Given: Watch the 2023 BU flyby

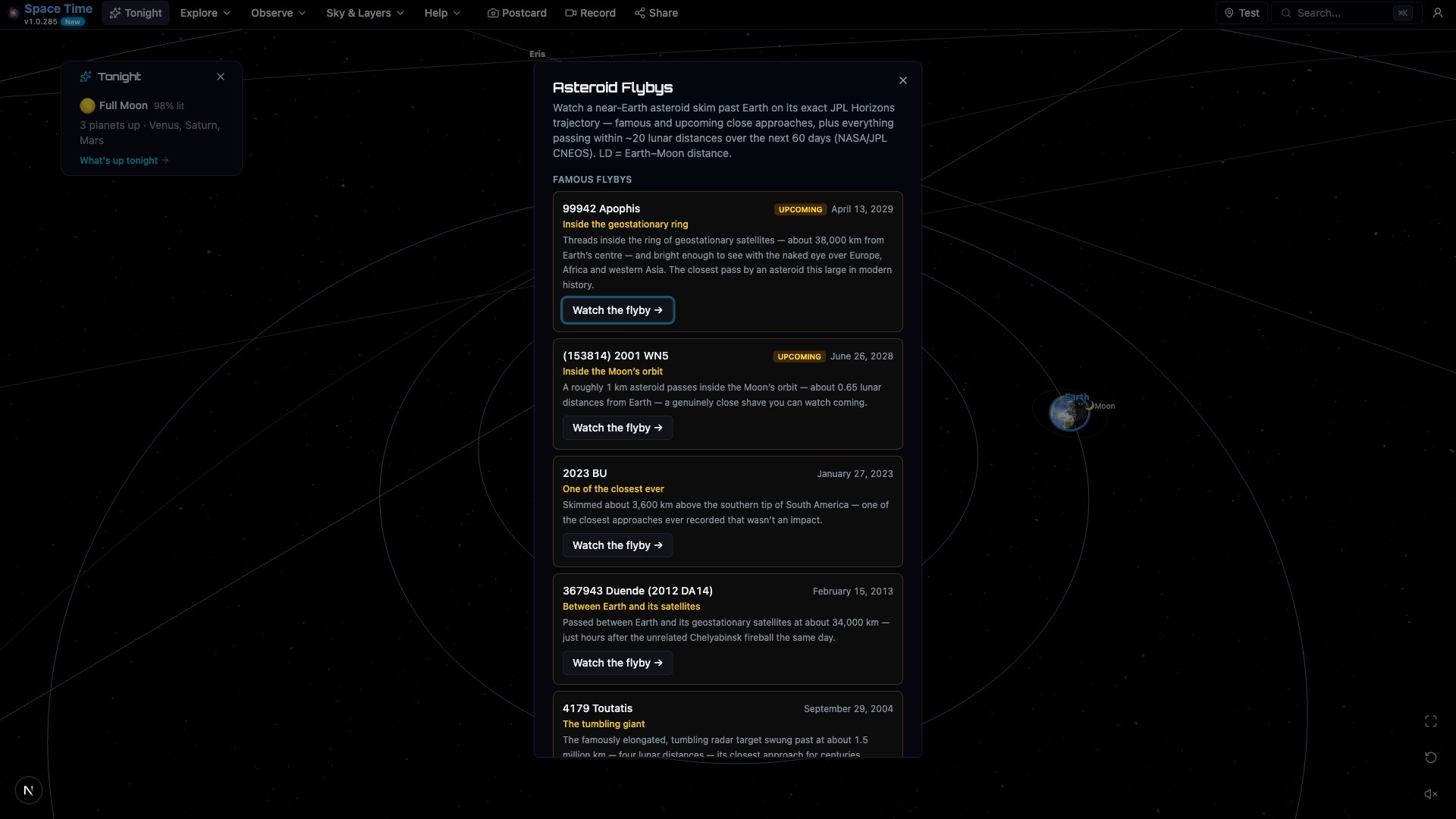Looking at the screenshot, I should click(617, 545).
